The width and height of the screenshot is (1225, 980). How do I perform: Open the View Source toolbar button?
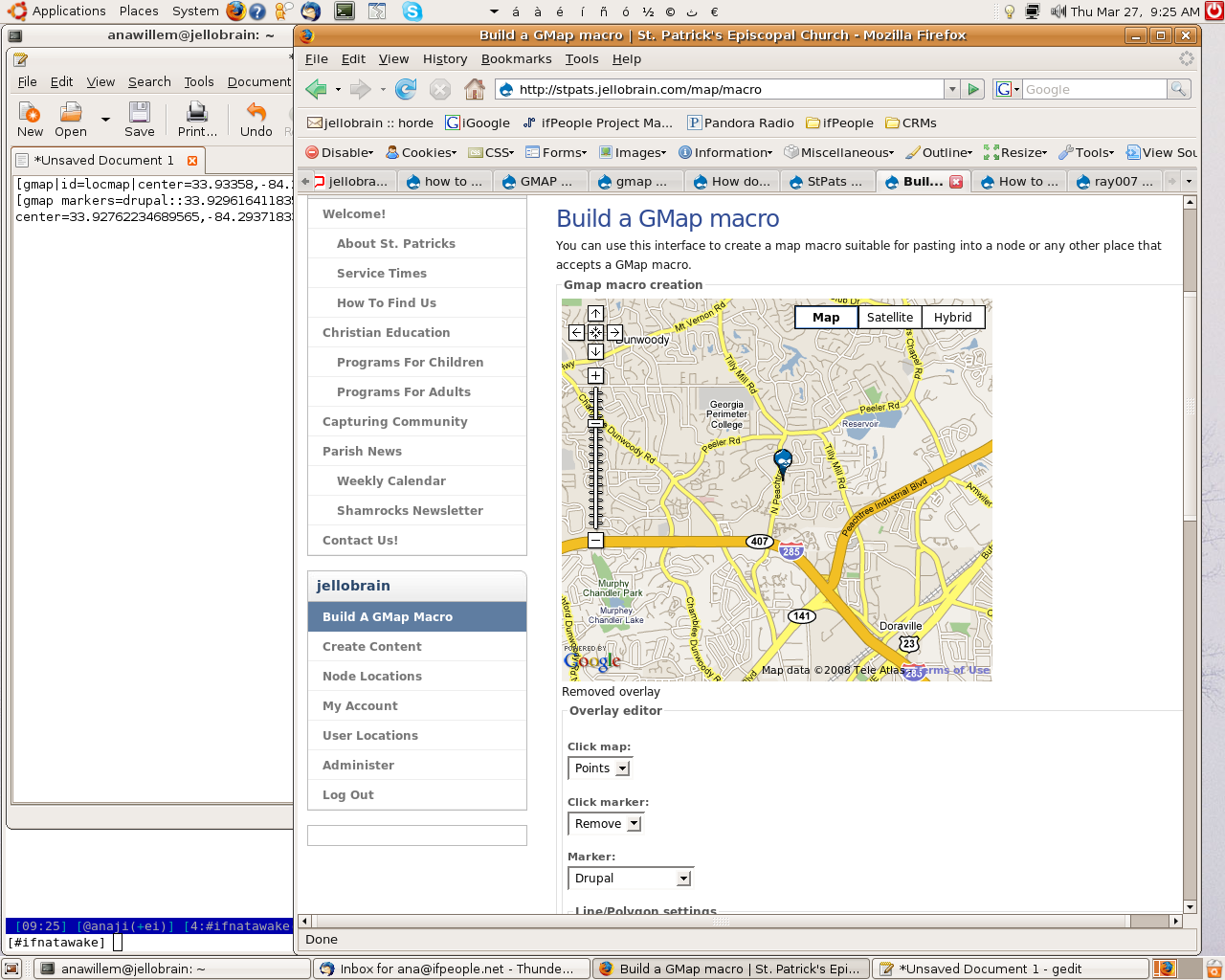coord(1162,153)
